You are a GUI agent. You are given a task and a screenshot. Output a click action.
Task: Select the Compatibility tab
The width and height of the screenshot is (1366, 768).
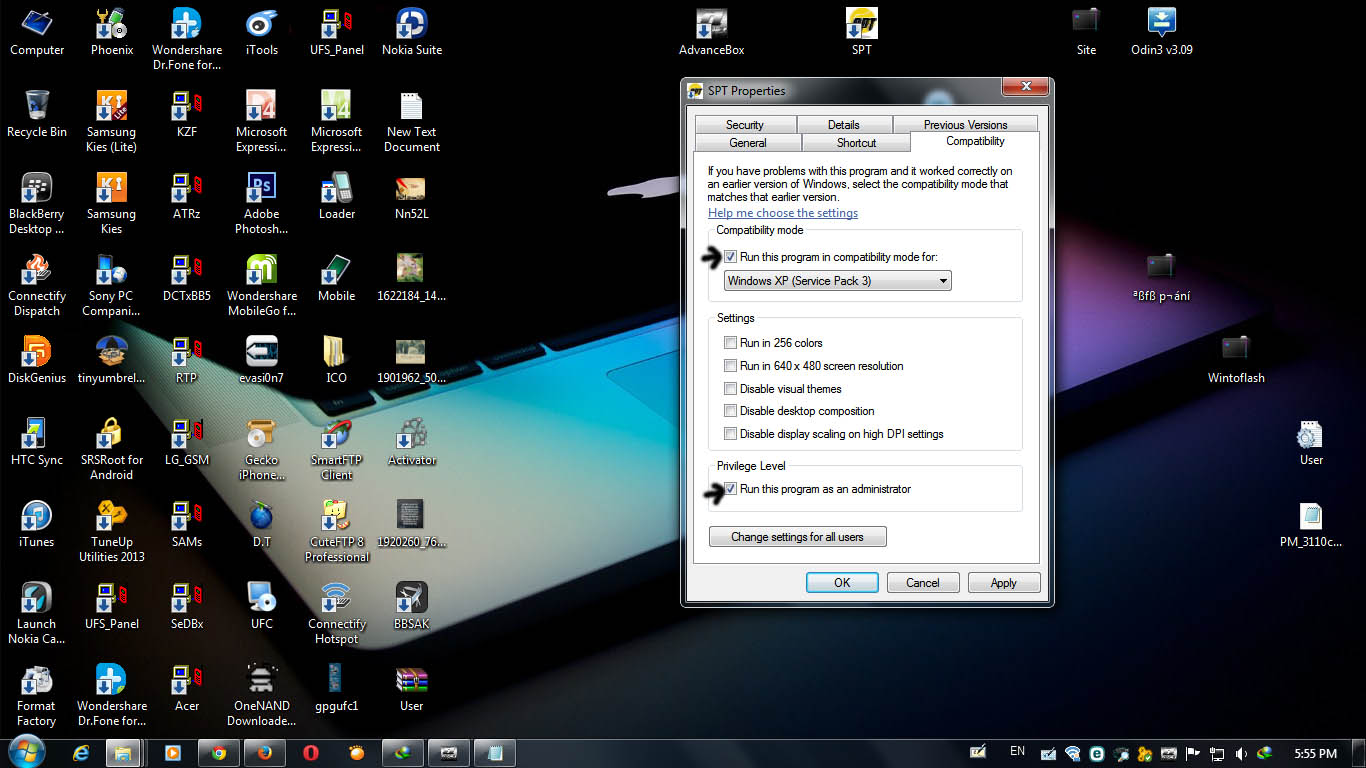coord(975,141)
